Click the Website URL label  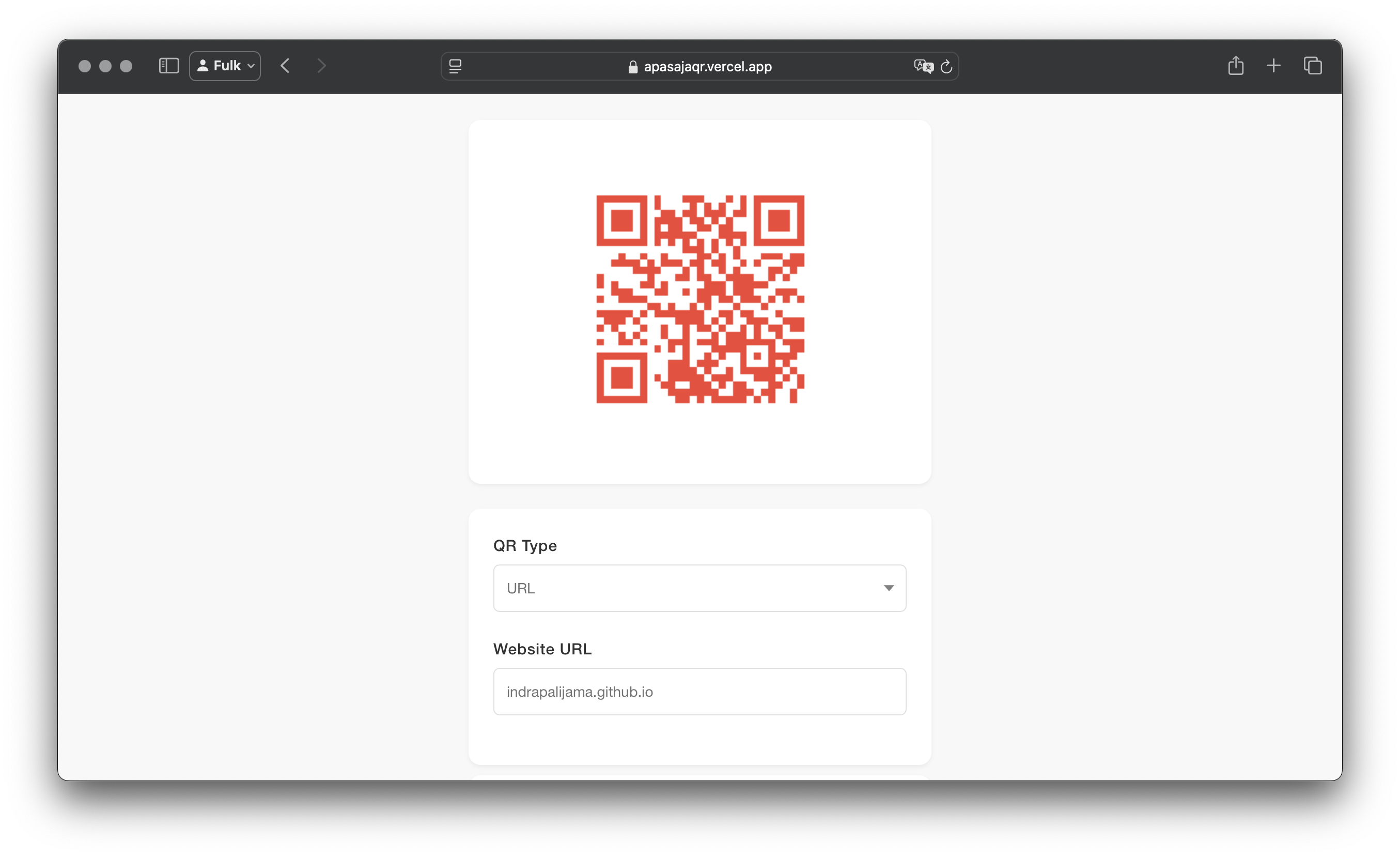(x=542, y=649)
